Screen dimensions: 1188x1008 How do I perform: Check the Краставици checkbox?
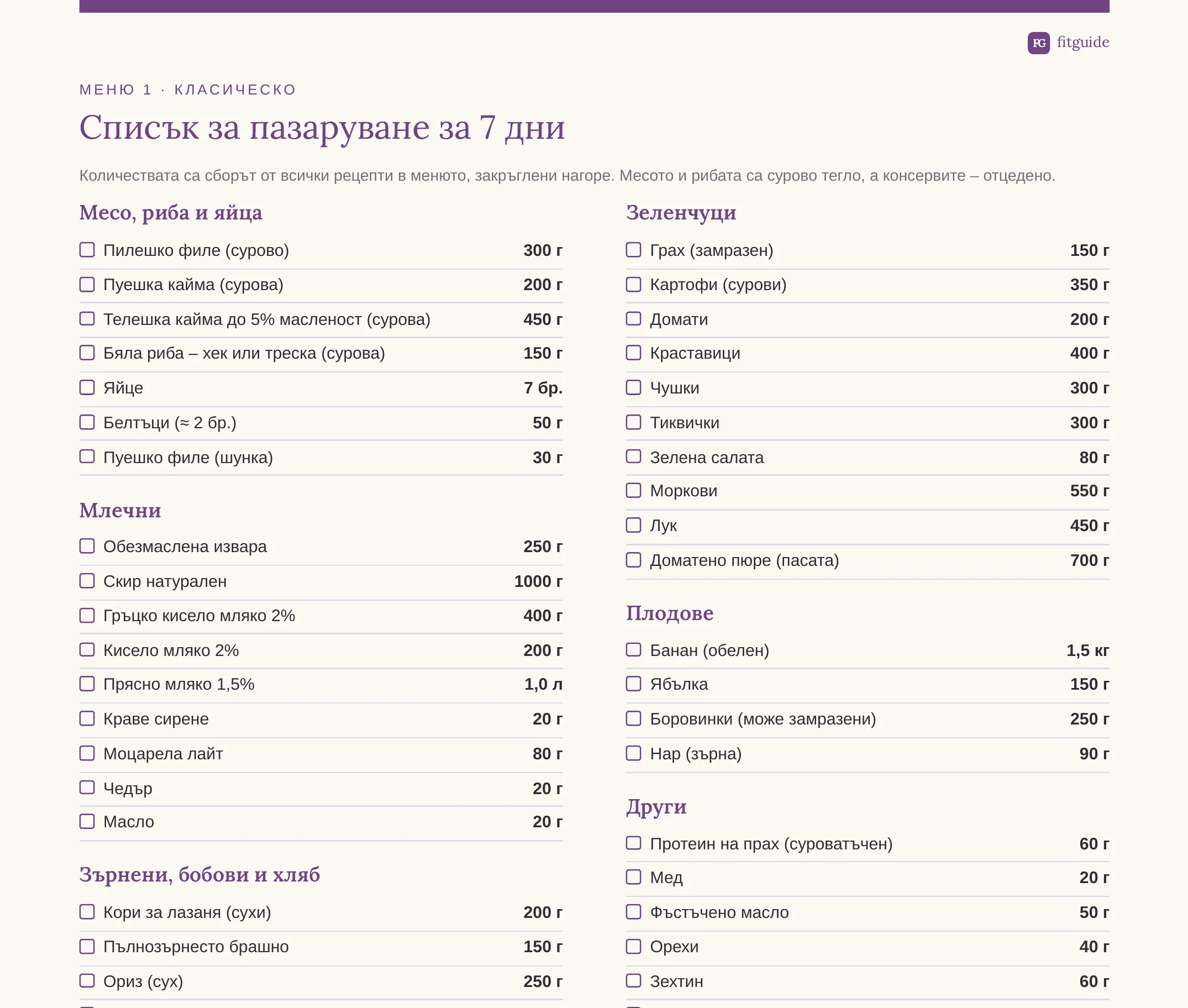pos(634,353)
